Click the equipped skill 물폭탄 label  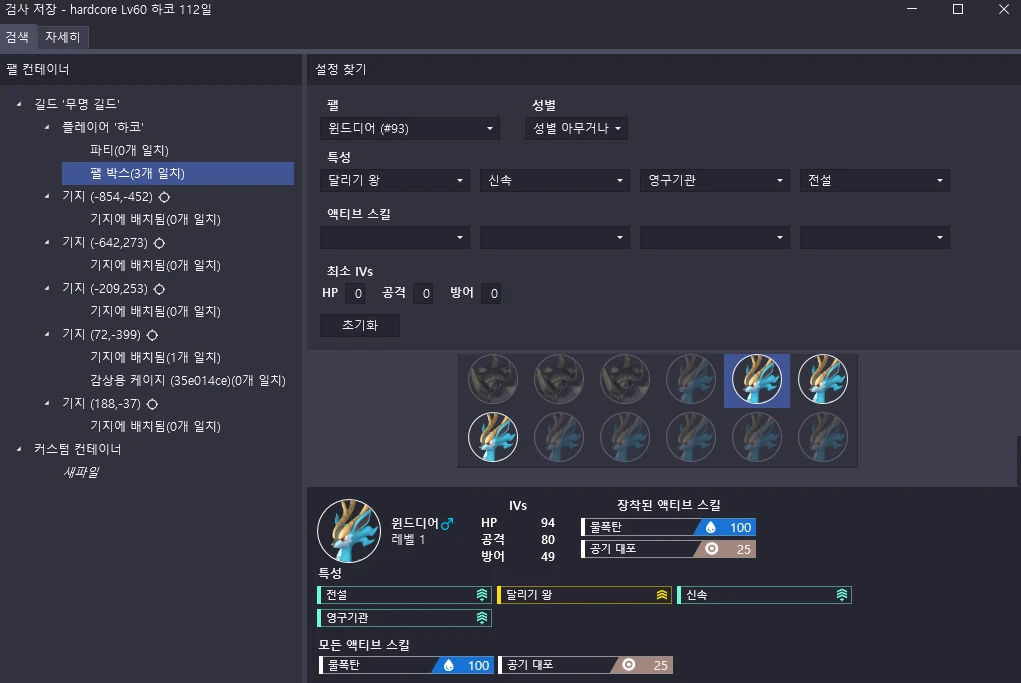(606, 527)
